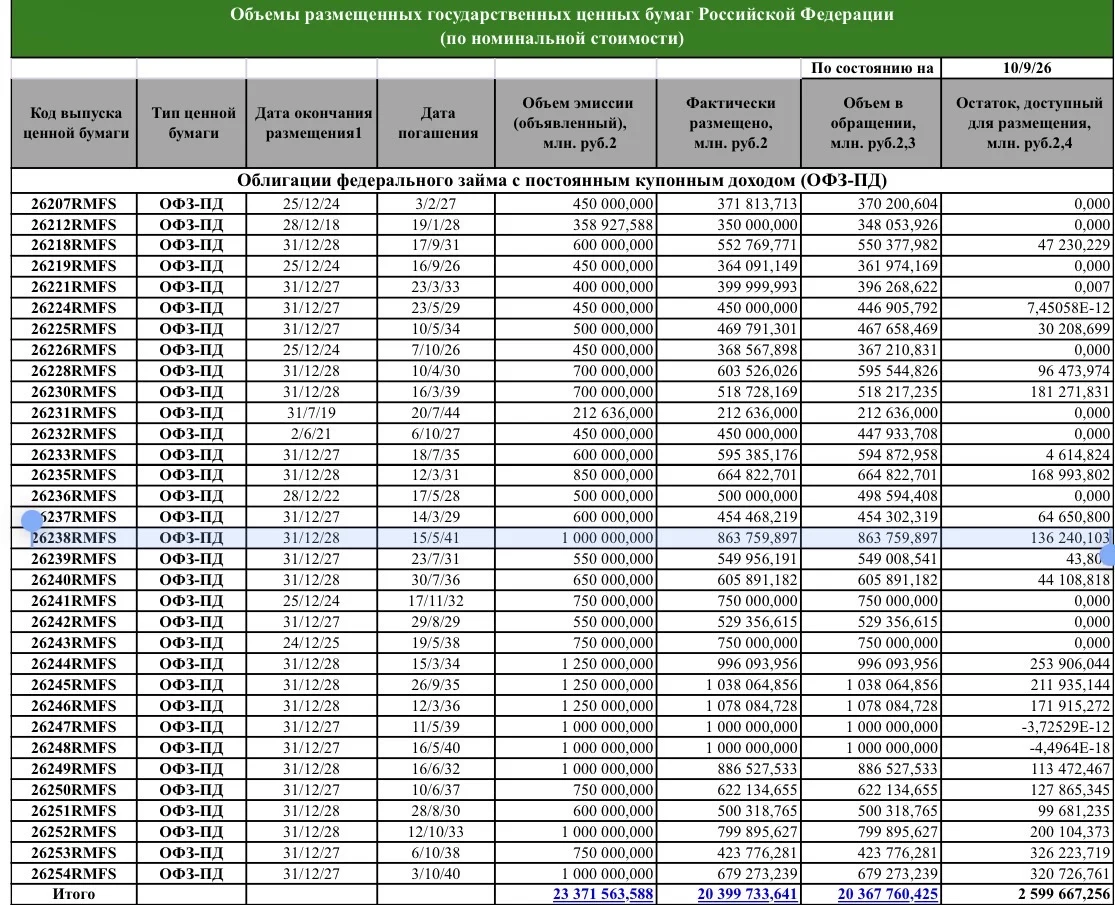Select placement end date 24/12/25
This screenshot has width=1115, height=905.
311,643
